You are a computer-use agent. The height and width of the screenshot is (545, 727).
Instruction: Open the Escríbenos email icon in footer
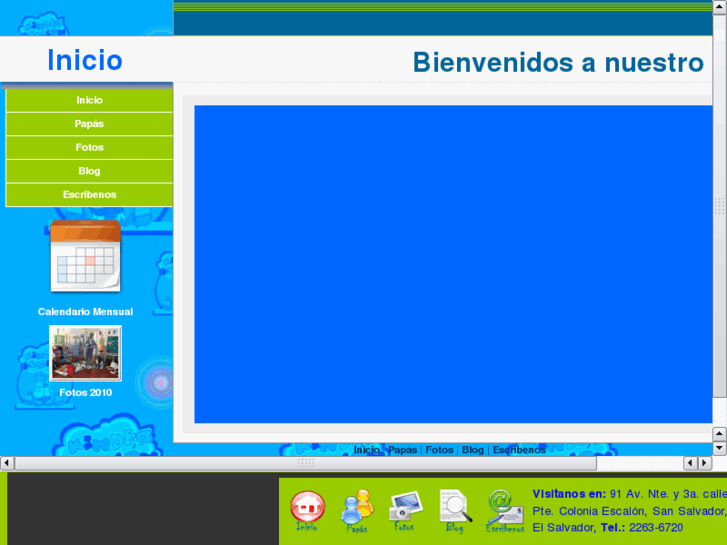click(x=505, y=510)
